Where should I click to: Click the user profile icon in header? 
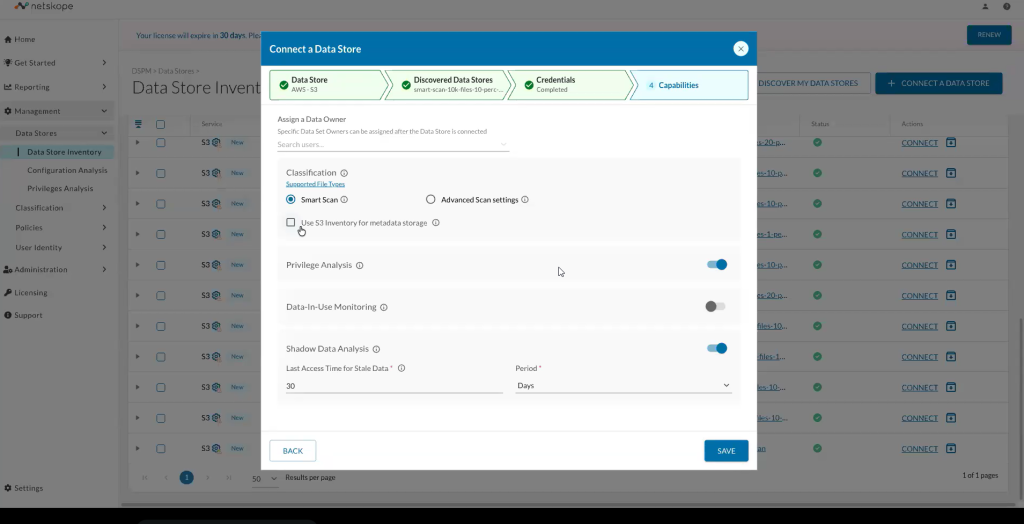tap(985, 7)
